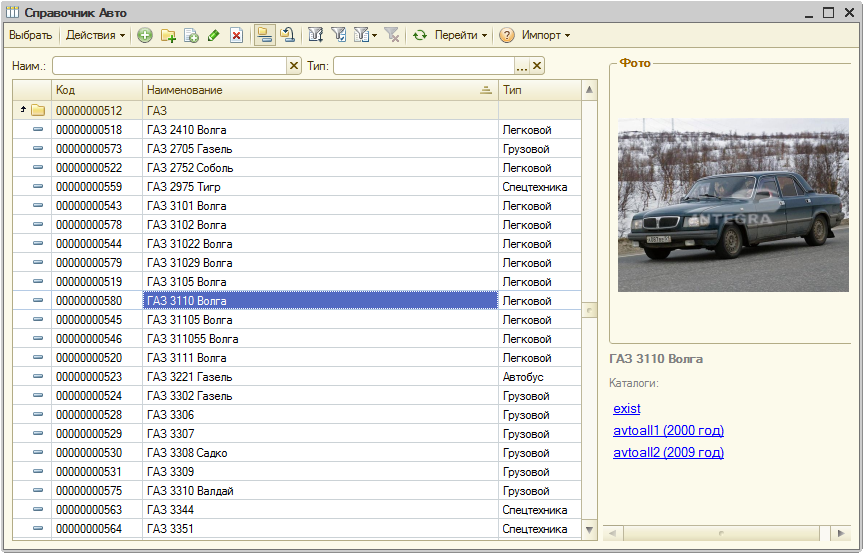Click the Volga car photo
The height and width of the screenshot is (553, 863).
[x=733, y=205]
